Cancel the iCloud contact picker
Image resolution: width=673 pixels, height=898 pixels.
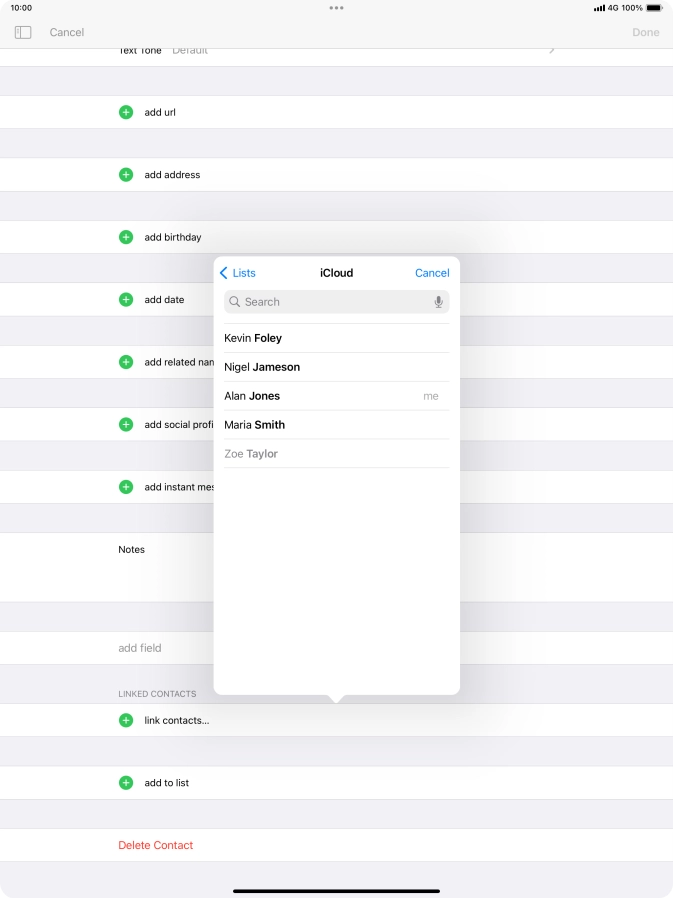point(432,273)
